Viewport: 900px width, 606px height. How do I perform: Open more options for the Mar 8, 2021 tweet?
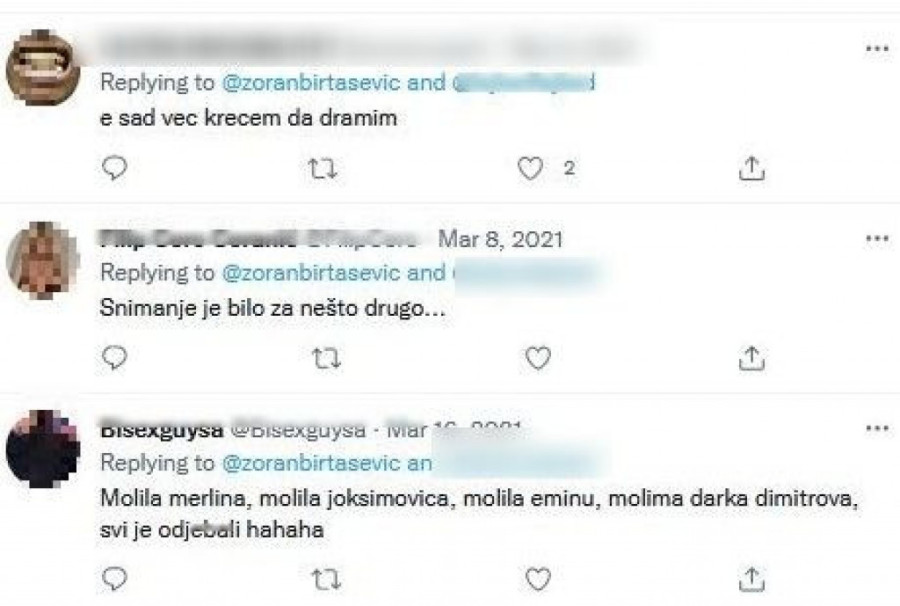point(877,238)
